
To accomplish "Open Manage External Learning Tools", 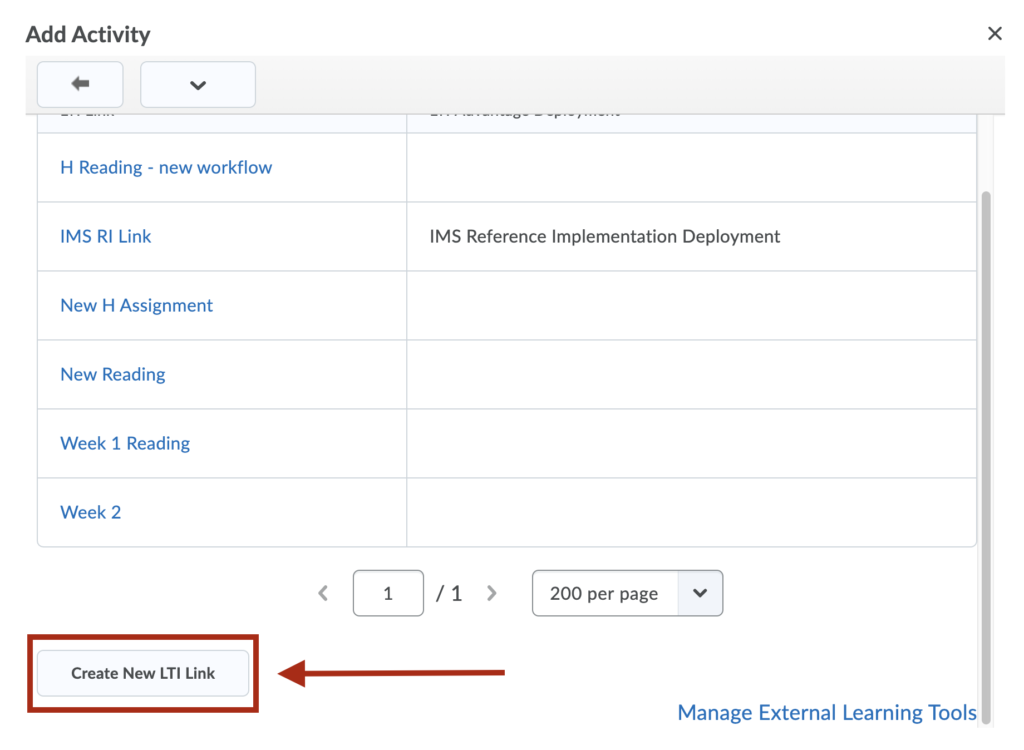I will 826,712.
